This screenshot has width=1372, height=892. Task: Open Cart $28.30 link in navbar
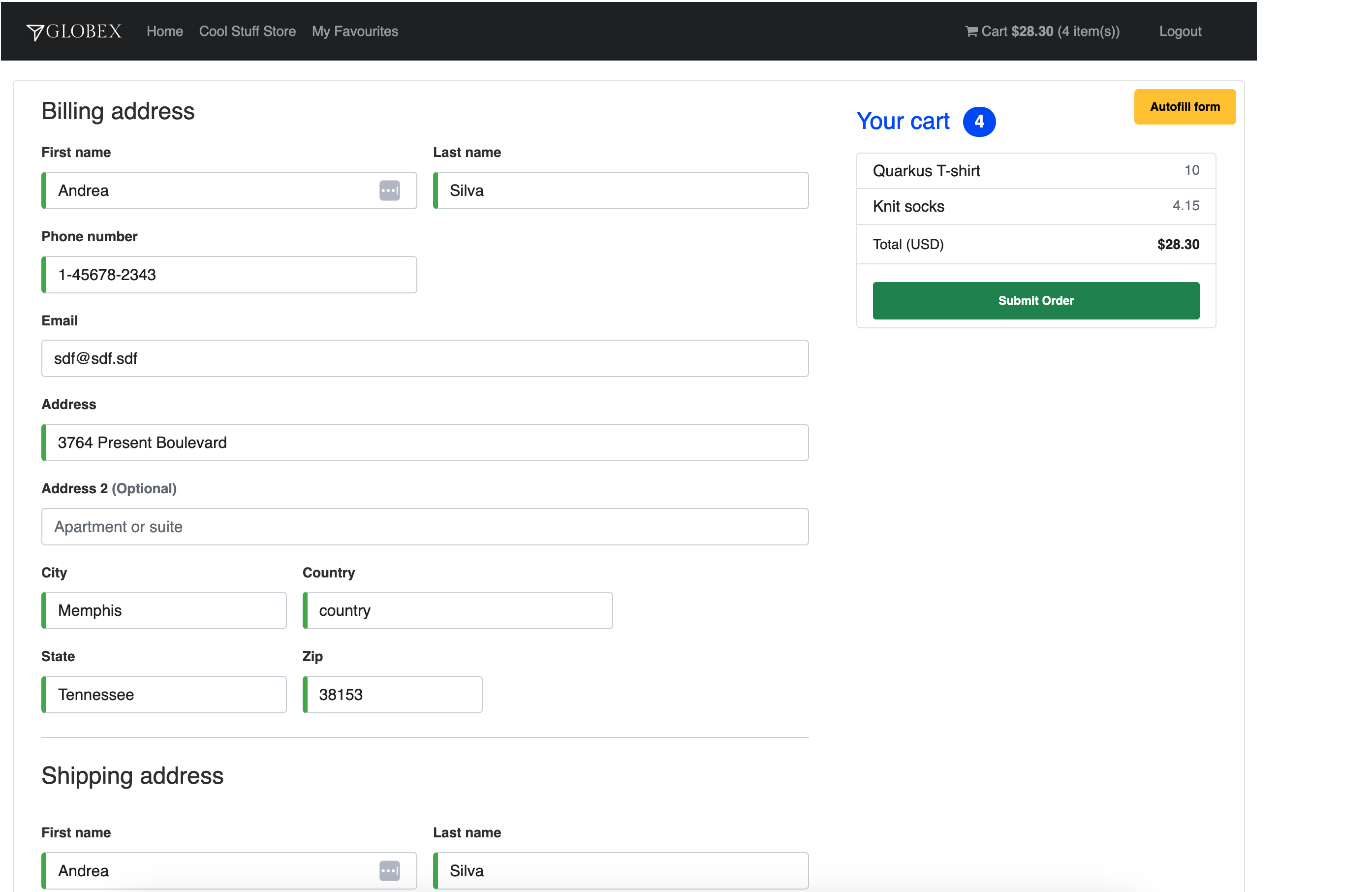tap(1042, 32)
